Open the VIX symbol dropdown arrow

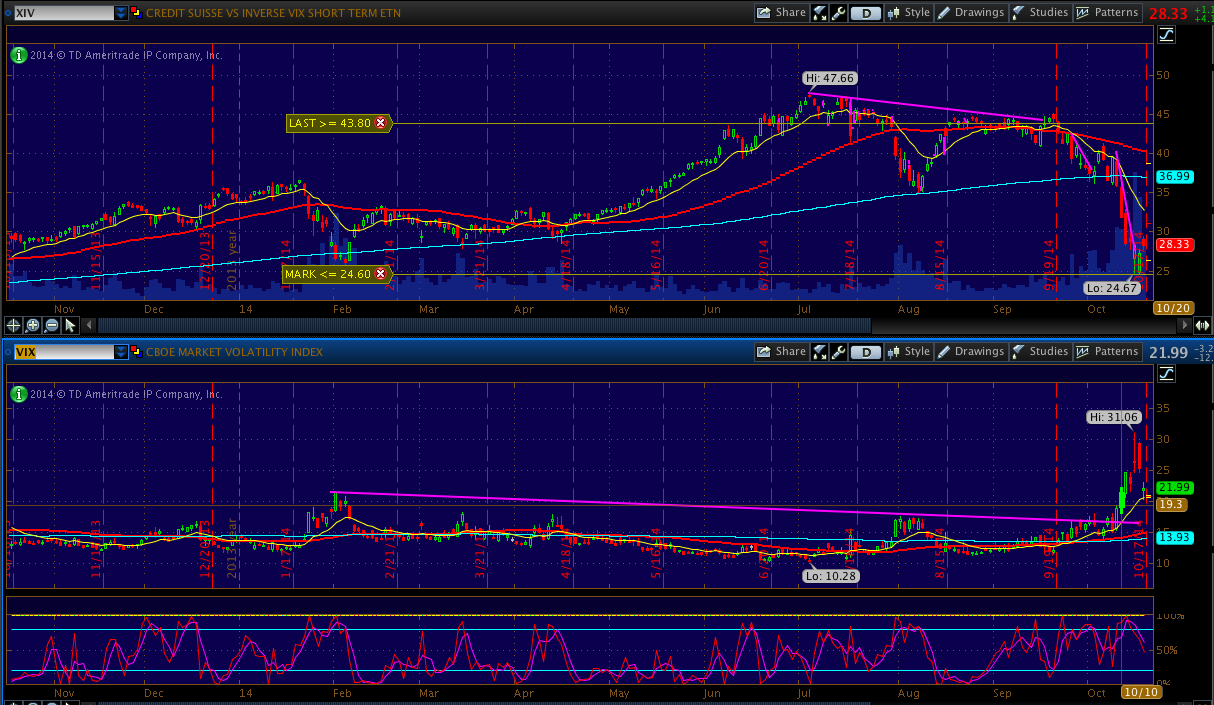(121, 352)
